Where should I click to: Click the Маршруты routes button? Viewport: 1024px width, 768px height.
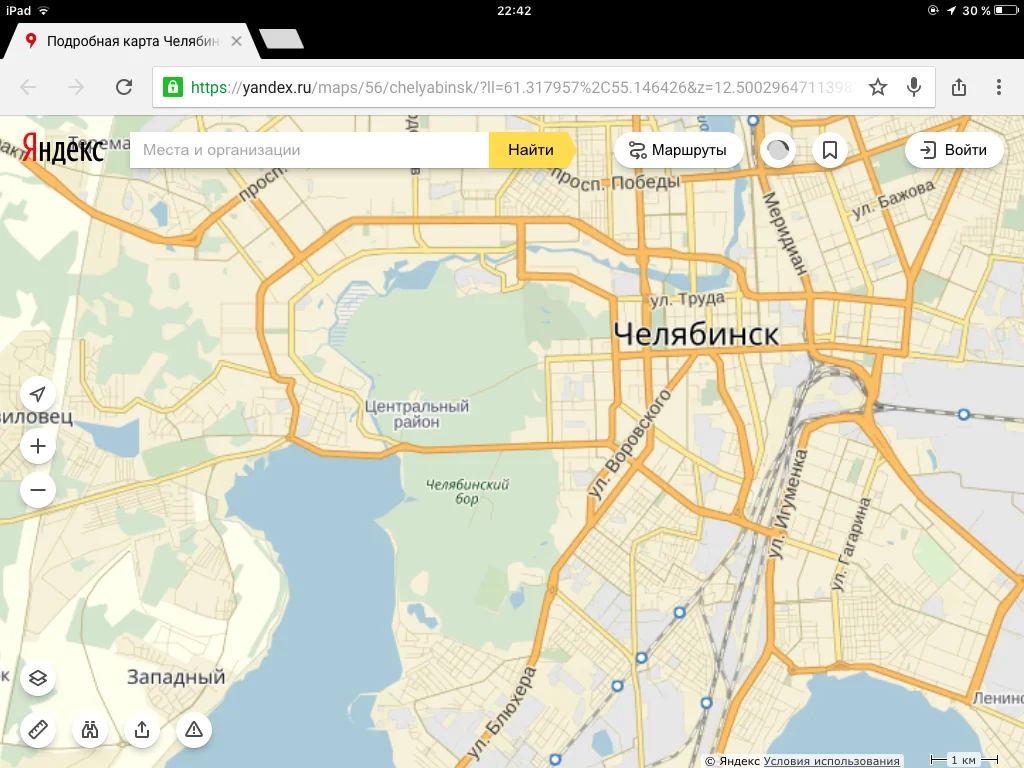678,150
